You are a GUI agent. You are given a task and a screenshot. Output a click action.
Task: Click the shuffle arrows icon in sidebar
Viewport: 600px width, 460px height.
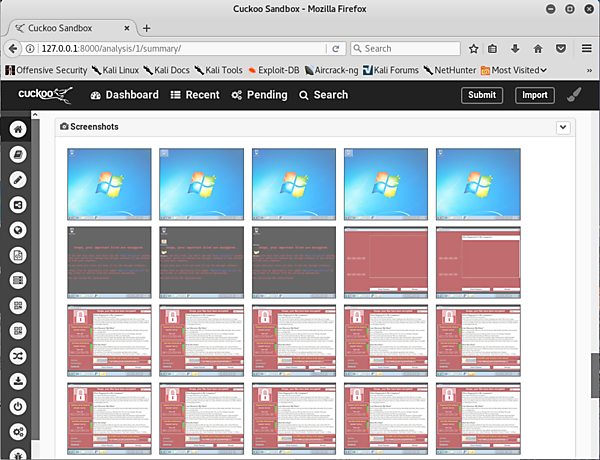point(17,356)
